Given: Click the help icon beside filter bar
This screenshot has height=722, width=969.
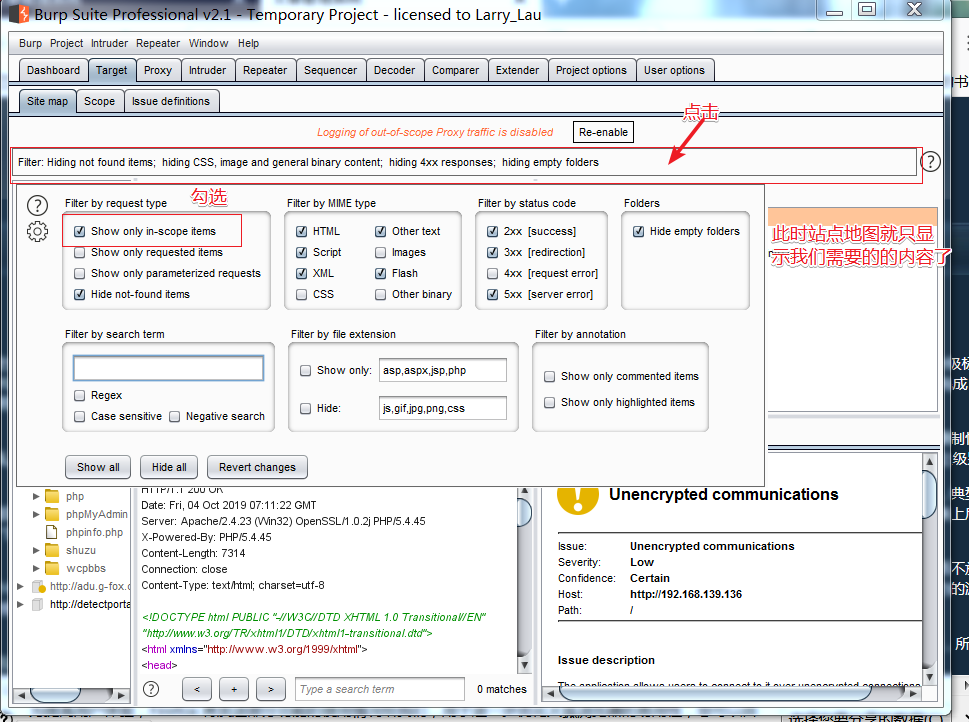Looking at the screenshot, I should pyautogui.click(x=930, y=162).
